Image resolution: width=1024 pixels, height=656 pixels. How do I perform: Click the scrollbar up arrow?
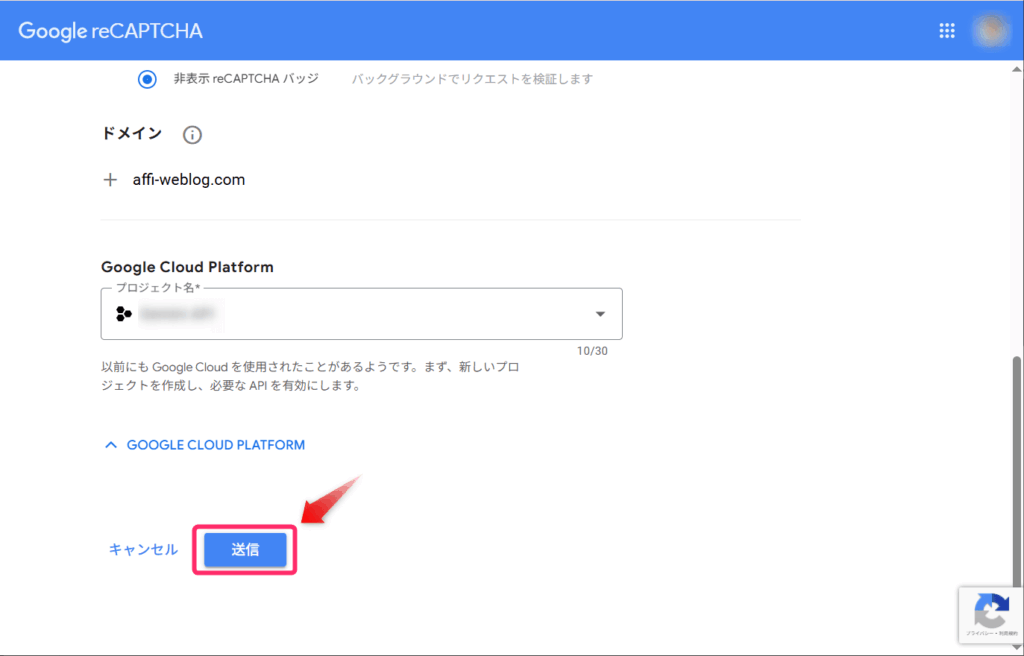pyautogui.click(x=1017, y=69)
